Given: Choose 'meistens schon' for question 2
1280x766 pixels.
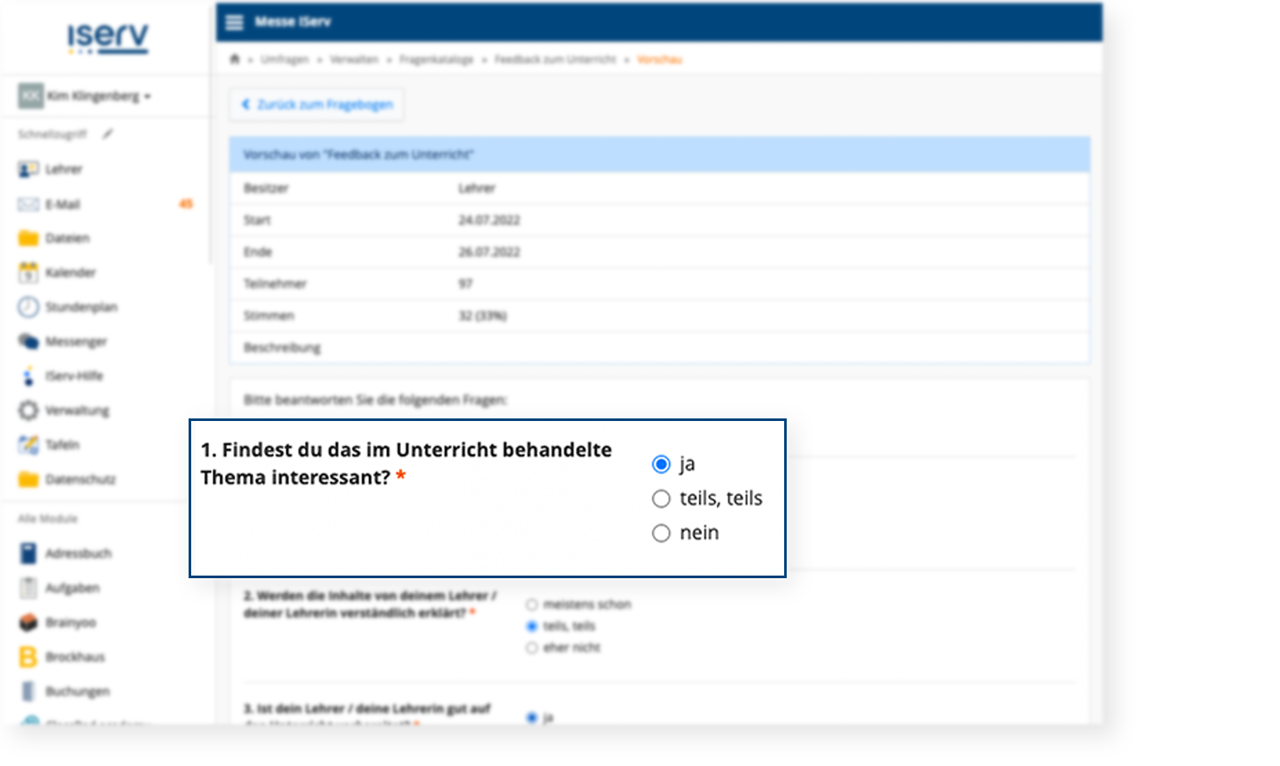Looking at the screenshot, I should 532,605.
